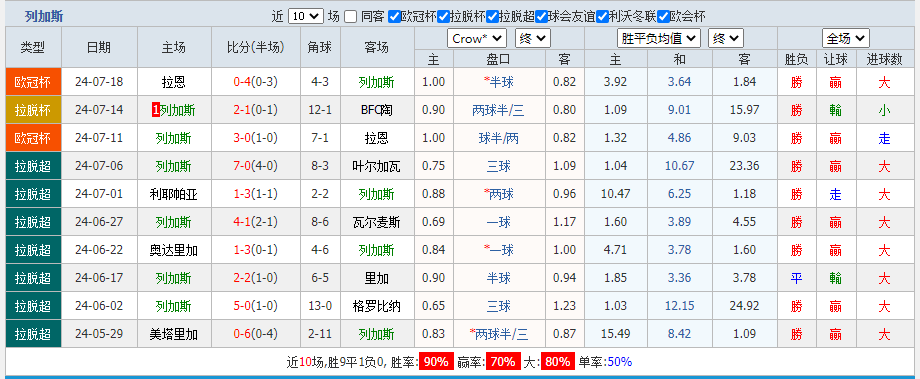Click the 50% odd rate value
This screenshot has width=920, height=379.
coord(620,361)
